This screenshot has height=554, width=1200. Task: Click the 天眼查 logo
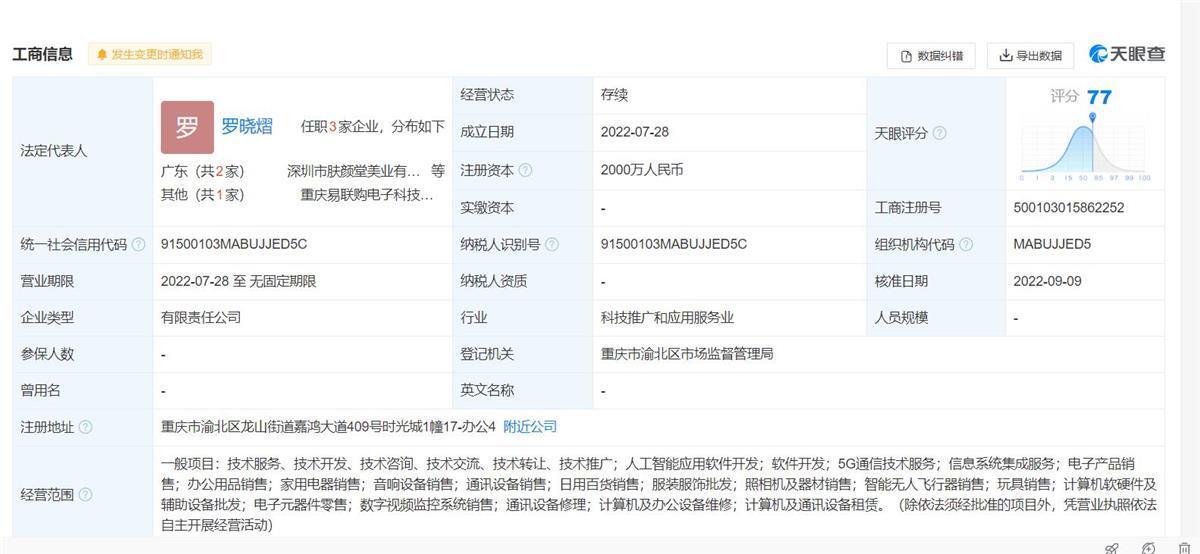point(1127,55)
